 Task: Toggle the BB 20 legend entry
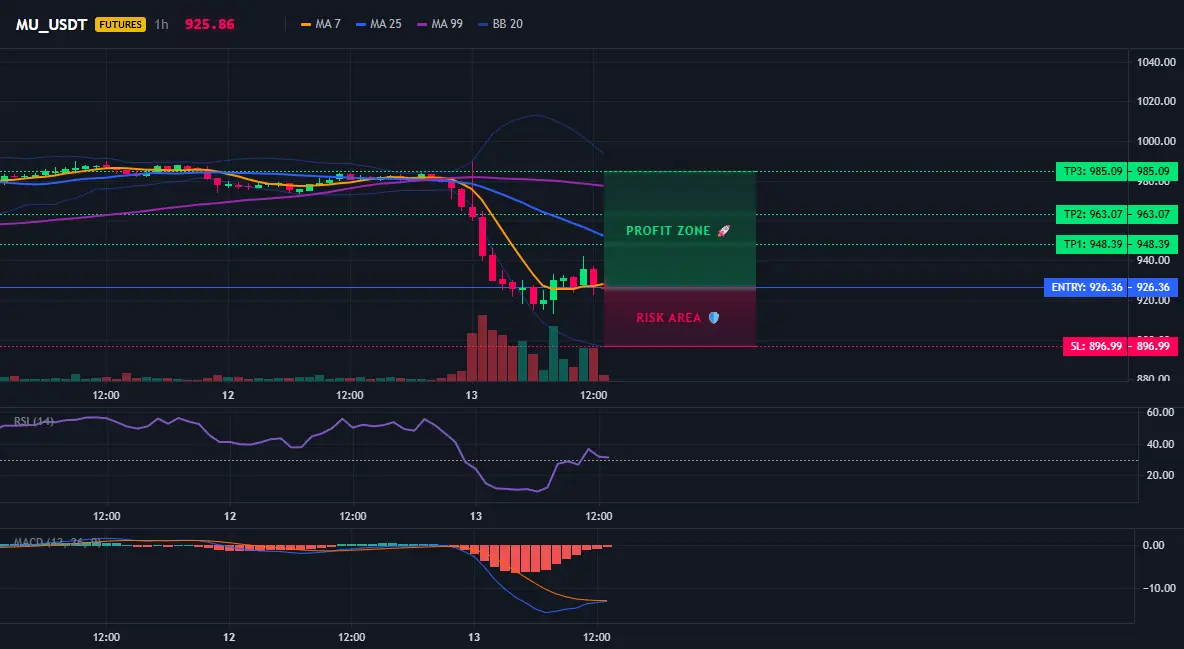[x=500, y=24]
